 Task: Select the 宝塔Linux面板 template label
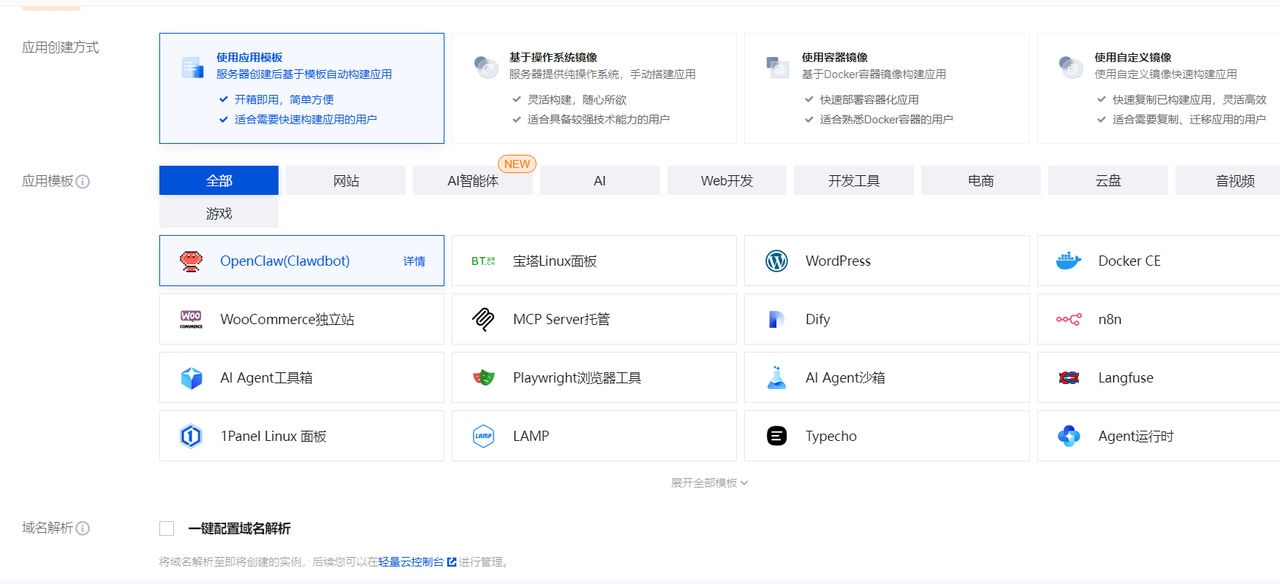555,261
